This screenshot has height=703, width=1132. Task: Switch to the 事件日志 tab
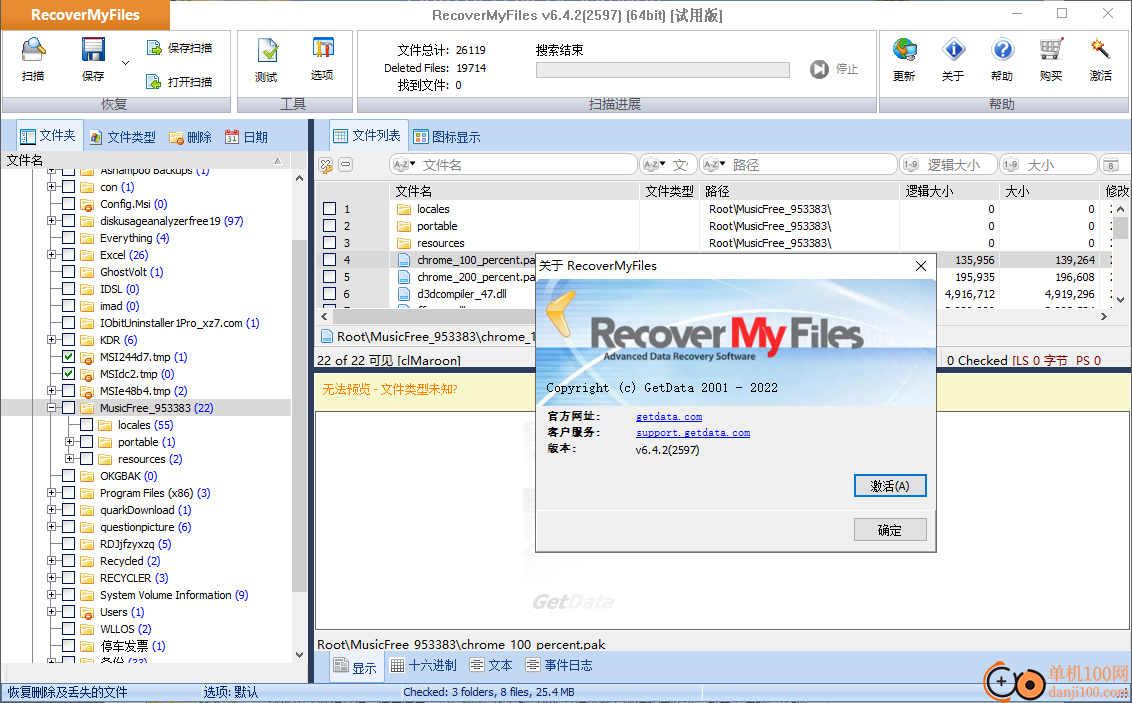pos(560,665)
